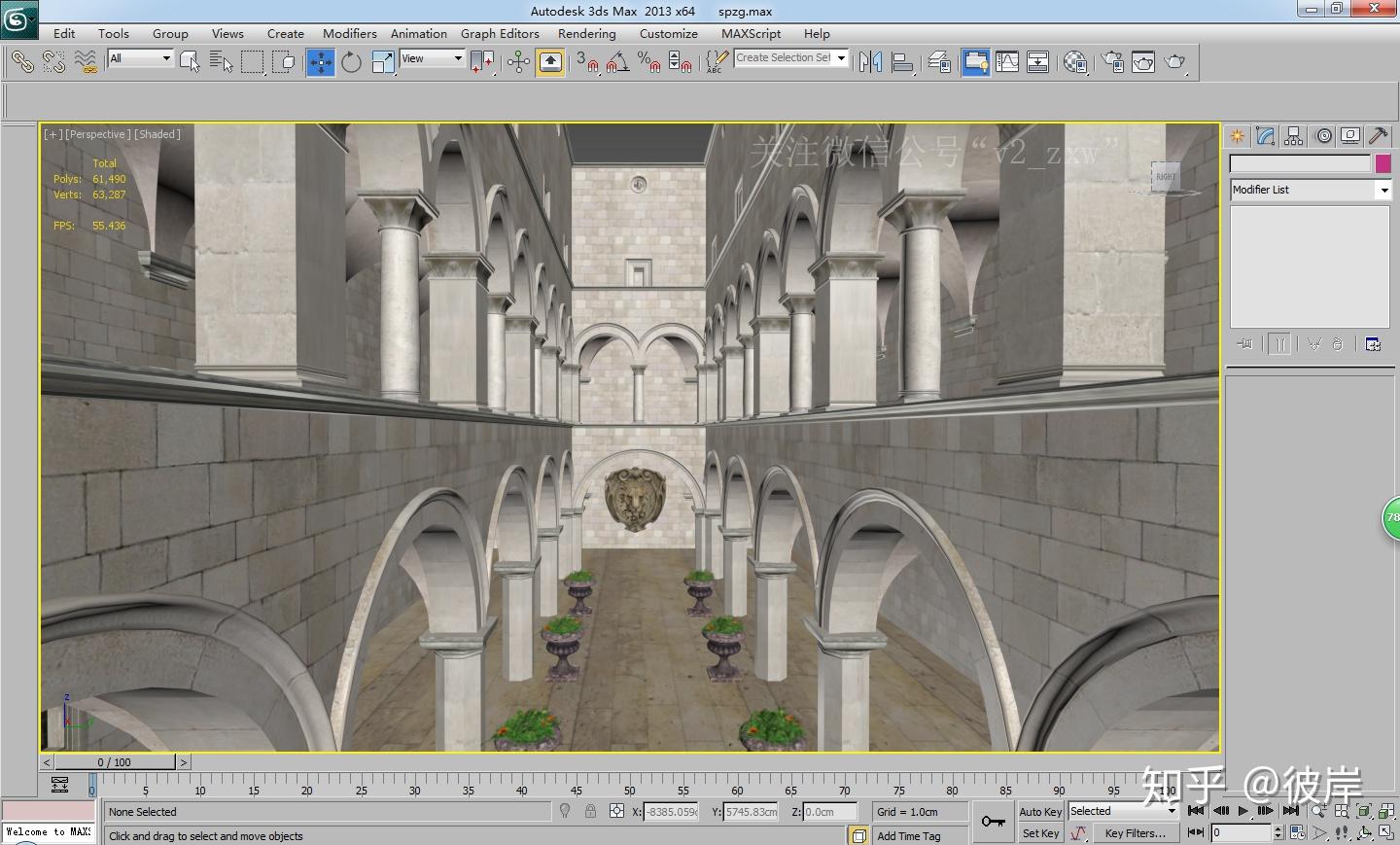This screenshot has width=1400, height=845.
Task: Select the Select and Rotate tool
Action: pos(351,62)
